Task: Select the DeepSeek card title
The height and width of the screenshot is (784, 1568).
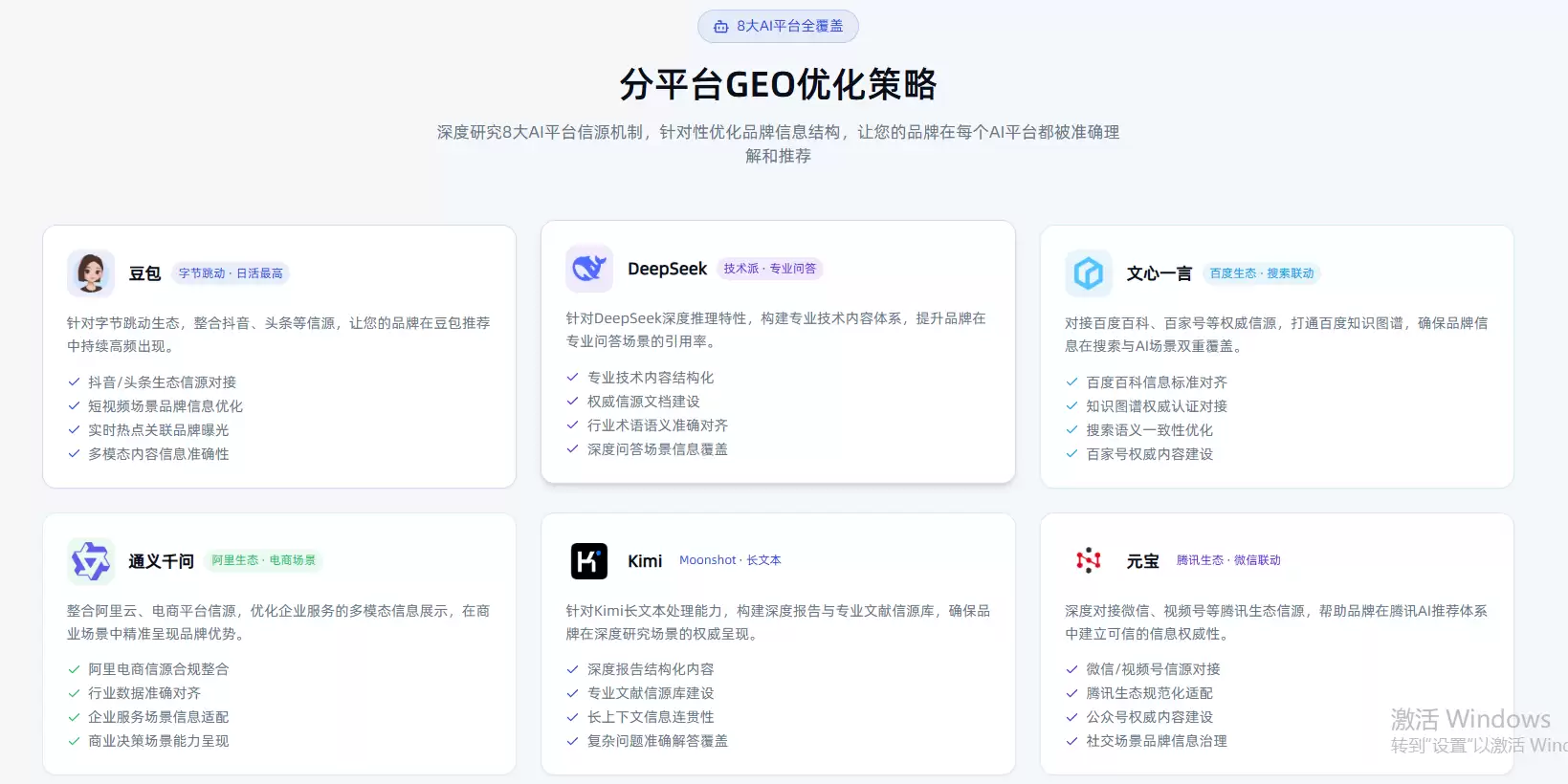Action: pyautogui.click(x=668, y=269)
